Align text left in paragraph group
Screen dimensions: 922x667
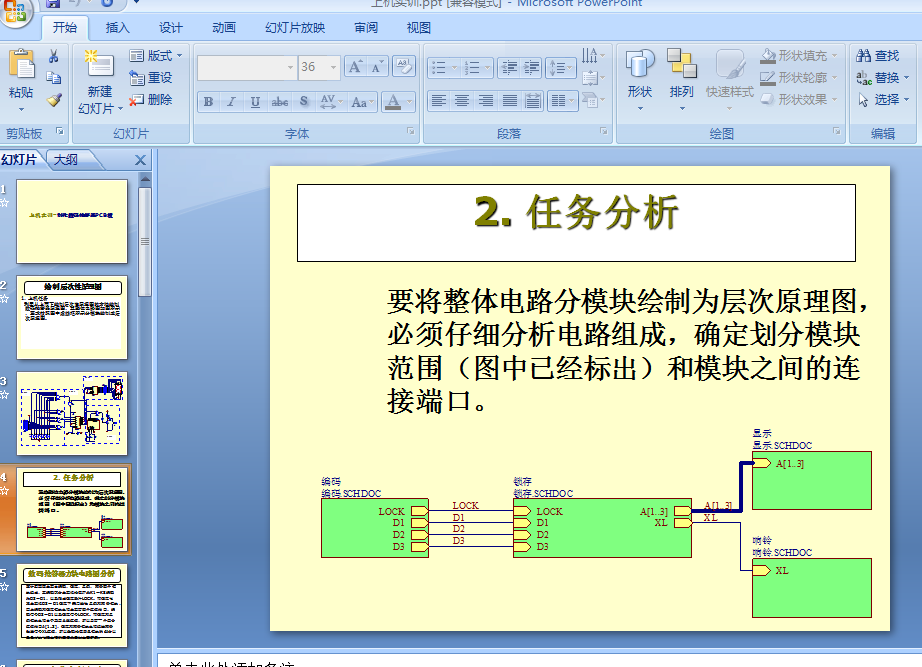pos(439,101)
